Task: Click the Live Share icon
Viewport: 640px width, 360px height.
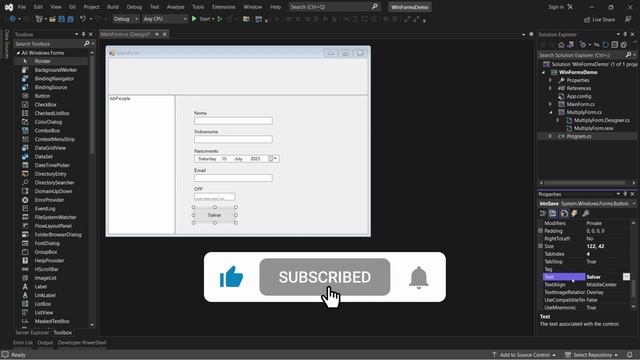Action: pos(587,20)
